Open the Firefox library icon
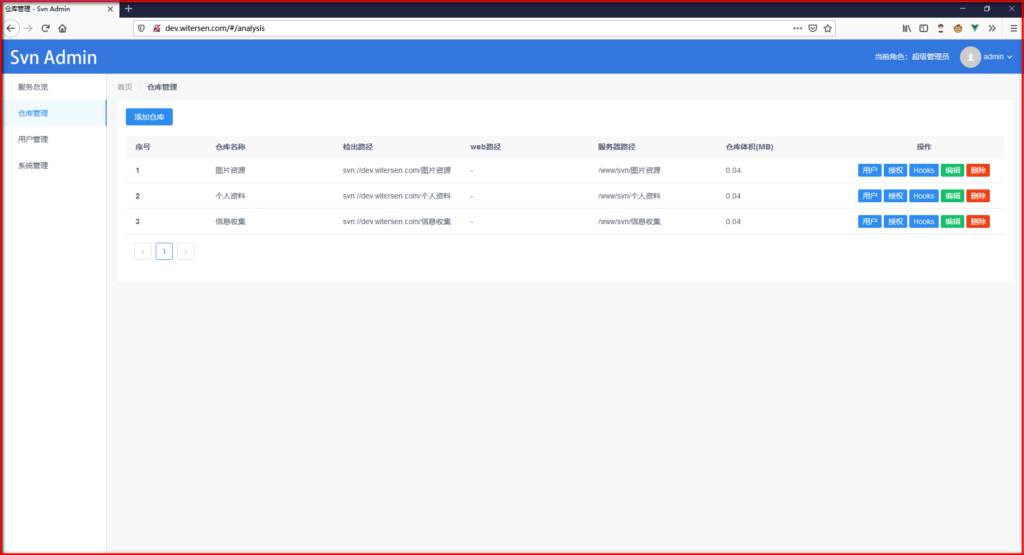 pos(907,28)
